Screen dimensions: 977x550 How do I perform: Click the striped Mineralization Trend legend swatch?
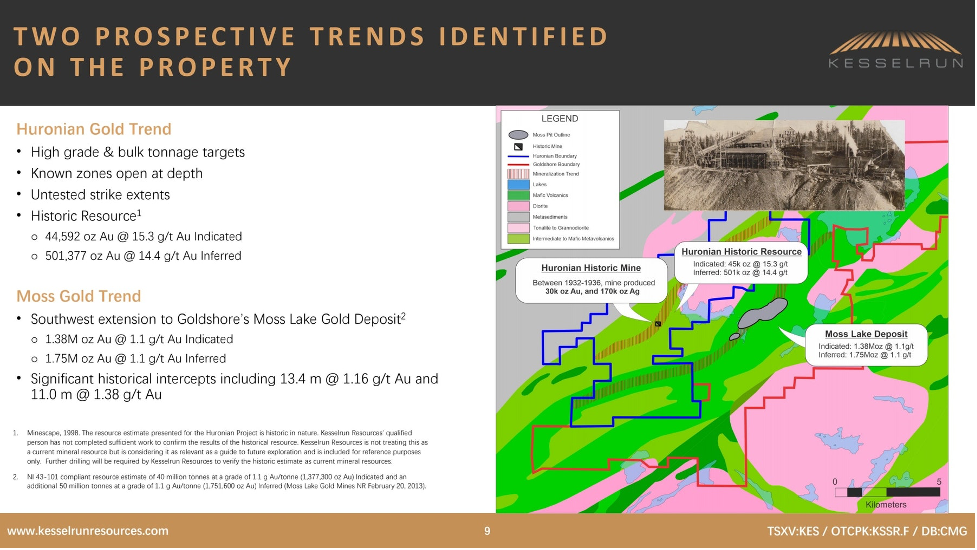click(518, 174)
